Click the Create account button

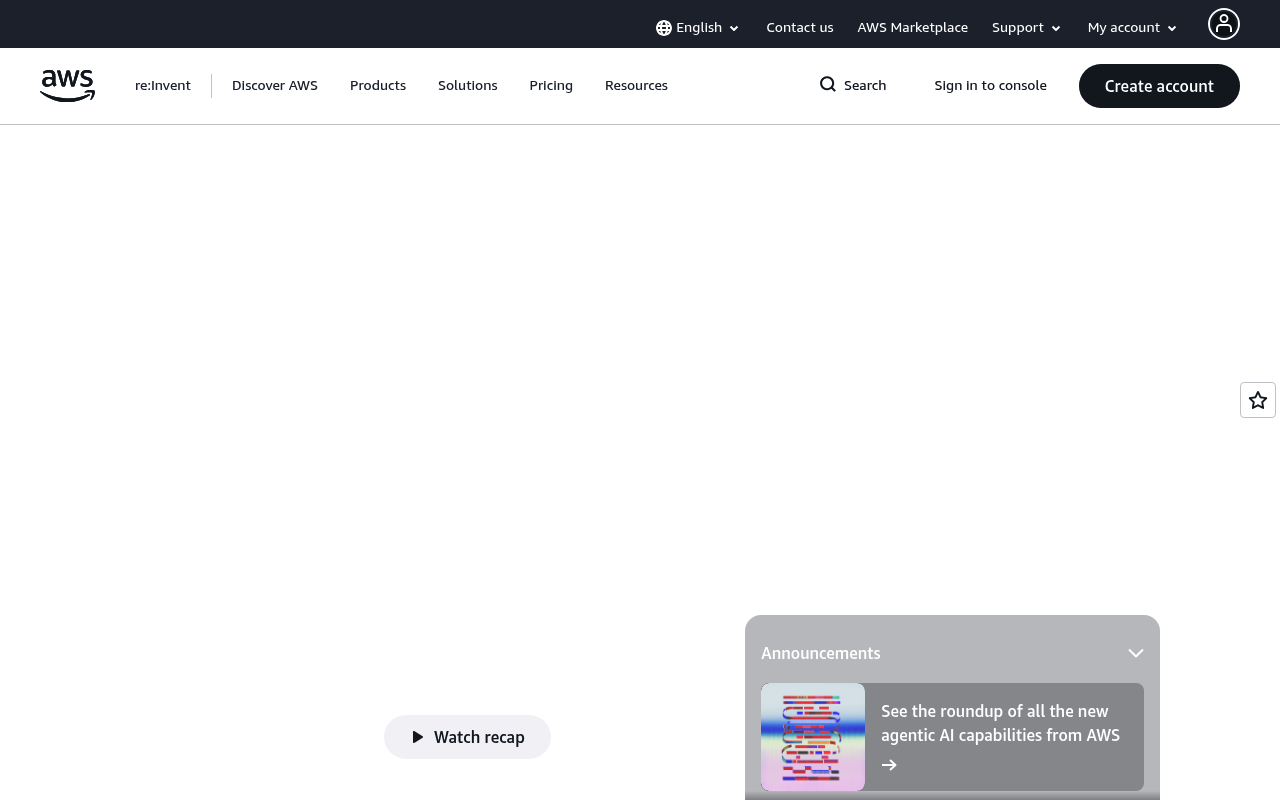pos(1159,86)
